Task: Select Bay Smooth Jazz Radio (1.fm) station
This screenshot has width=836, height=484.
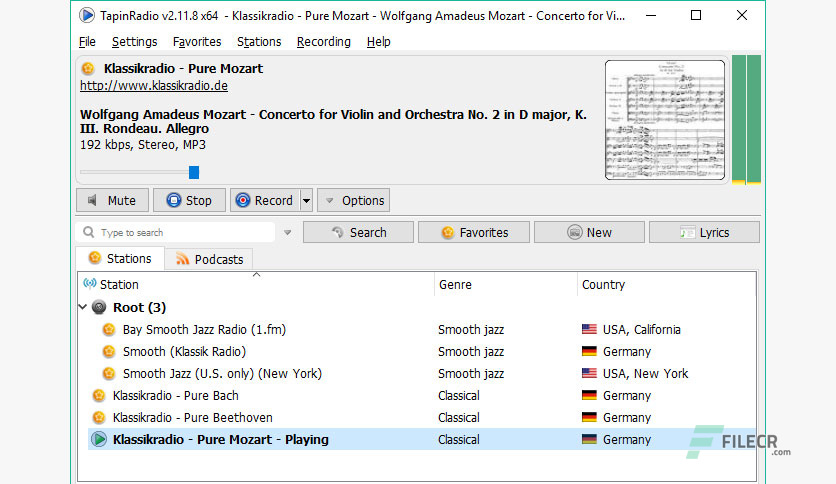Action: click(x=204, y=329)
